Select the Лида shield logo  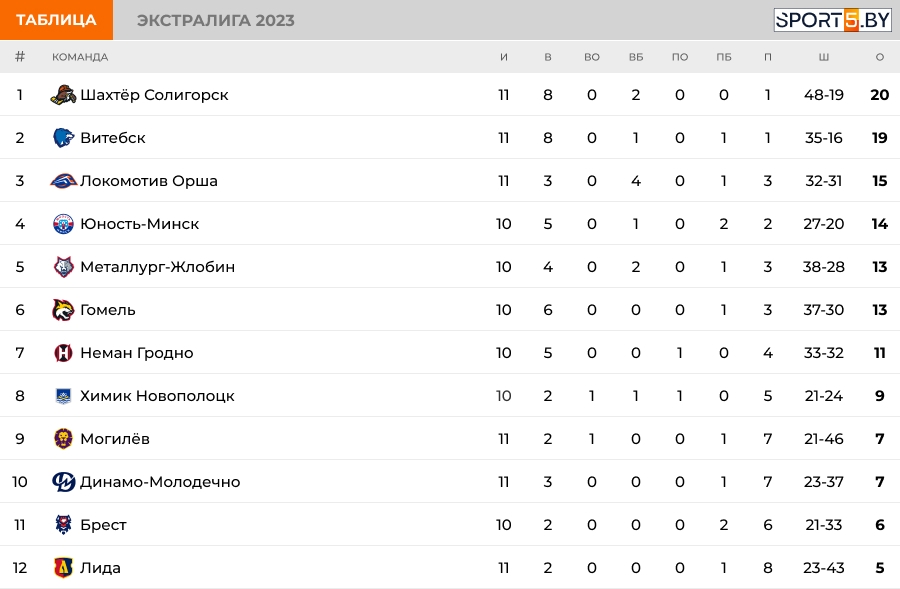click(63, 568)
